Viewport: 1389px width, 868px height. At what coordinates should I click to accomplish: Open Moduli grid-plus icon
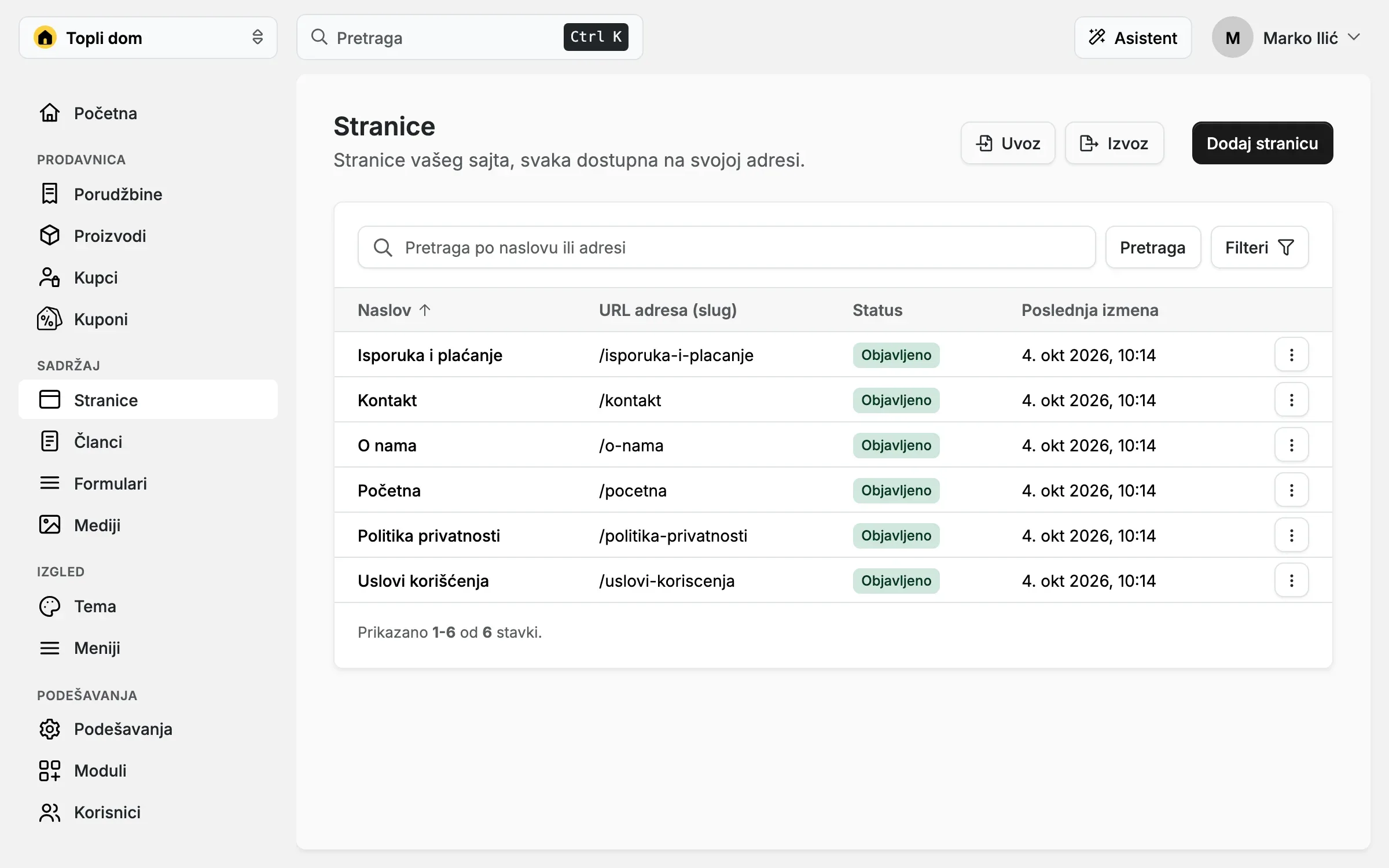click(x=50, y=770)
